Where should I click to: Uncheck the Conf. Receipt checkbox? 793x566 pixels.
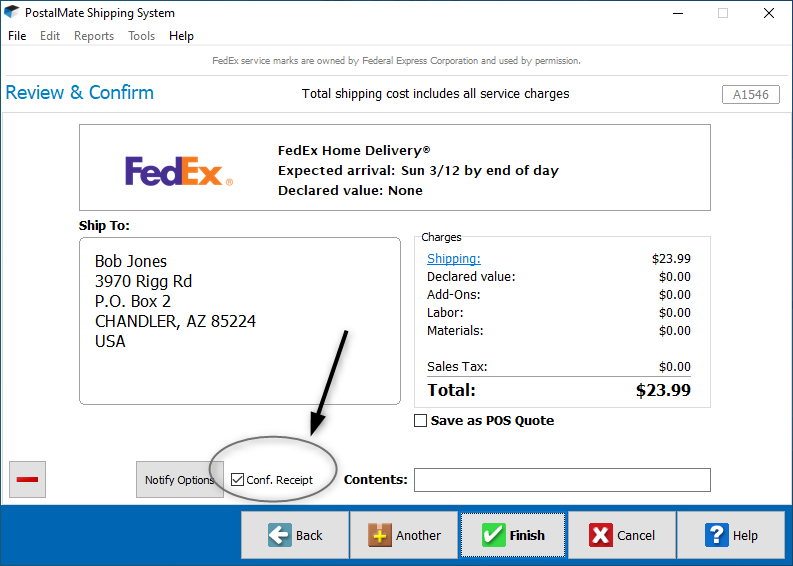click(237, 480)
